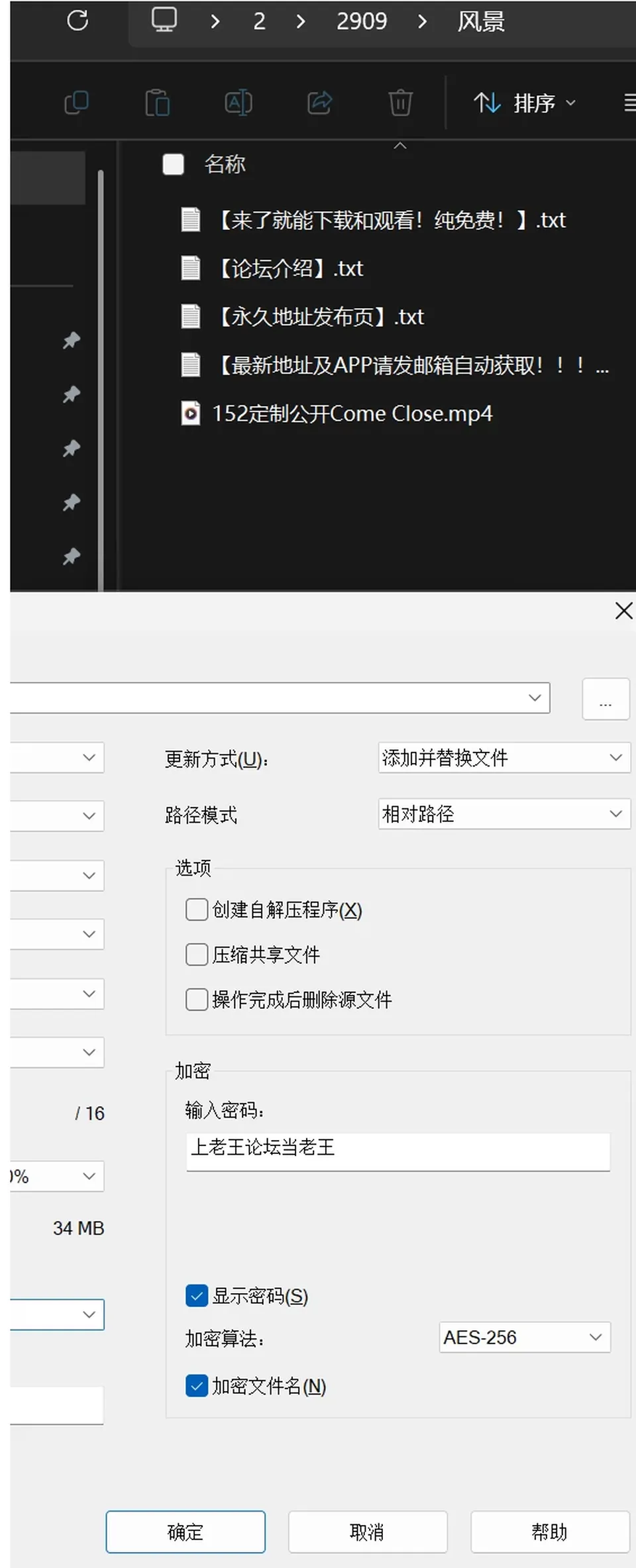Refresh the Explorer folder view
Viewport: 636px width, 1568px height.
pyautogui.click(x=78, y=21)
